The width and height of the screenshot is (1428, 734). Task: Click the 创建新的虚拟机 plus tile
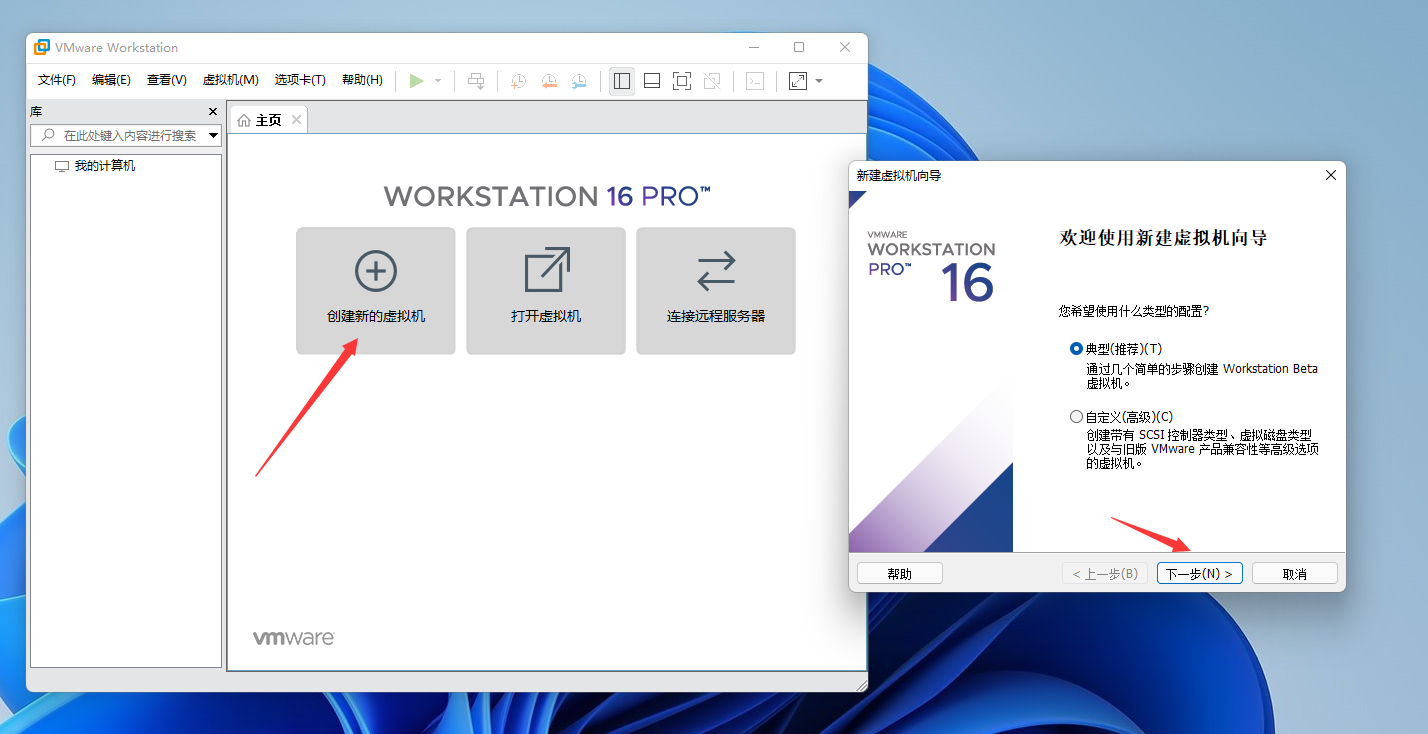376,290
